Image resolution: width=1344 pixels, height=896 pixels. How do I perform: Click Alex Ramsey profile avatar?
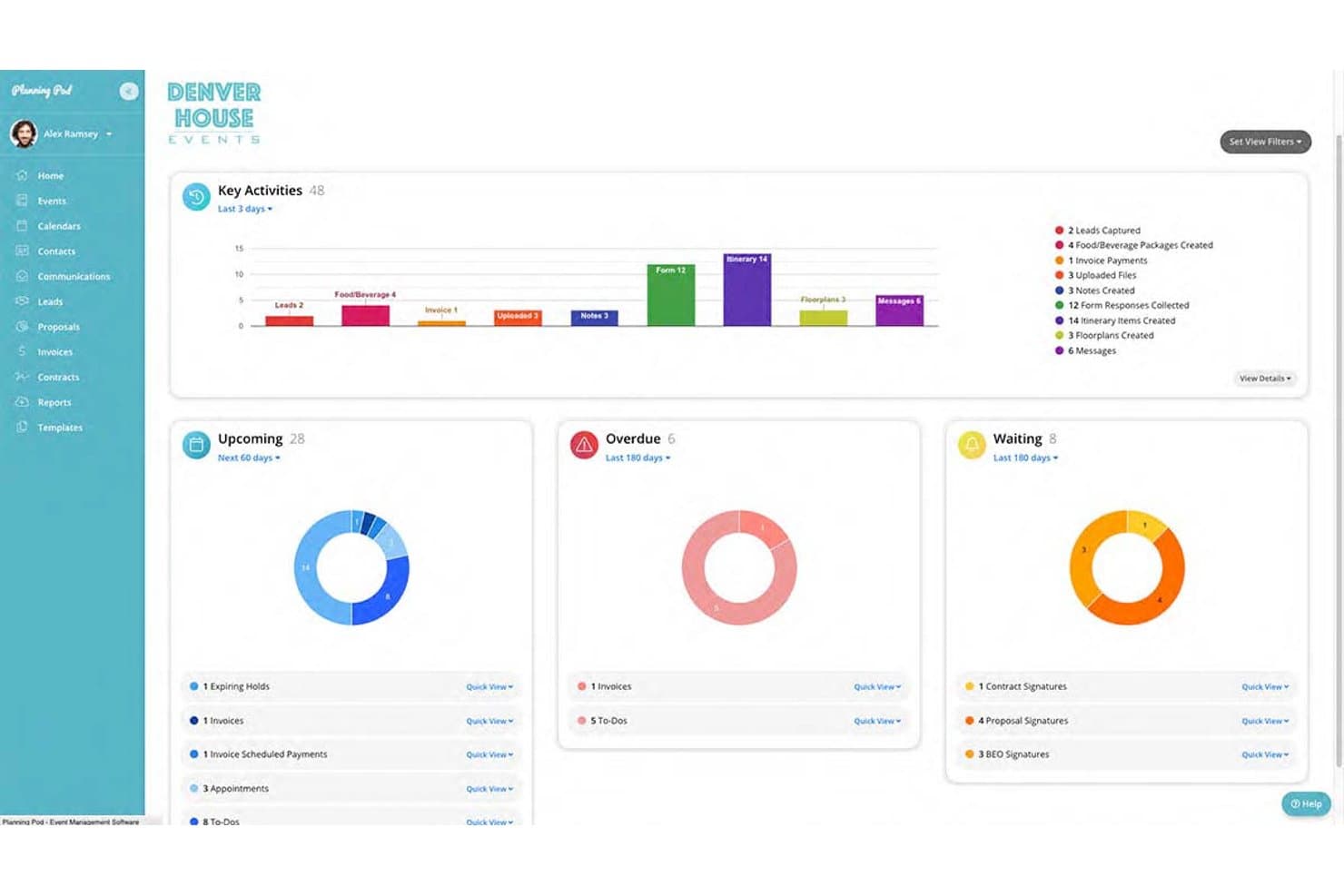[24, 133]
